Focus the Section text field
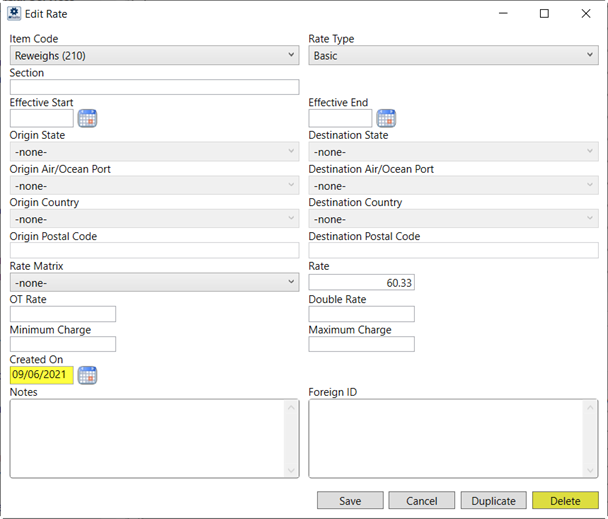Image resolution: width=608 pixels, height=519 pixels. 154,87
